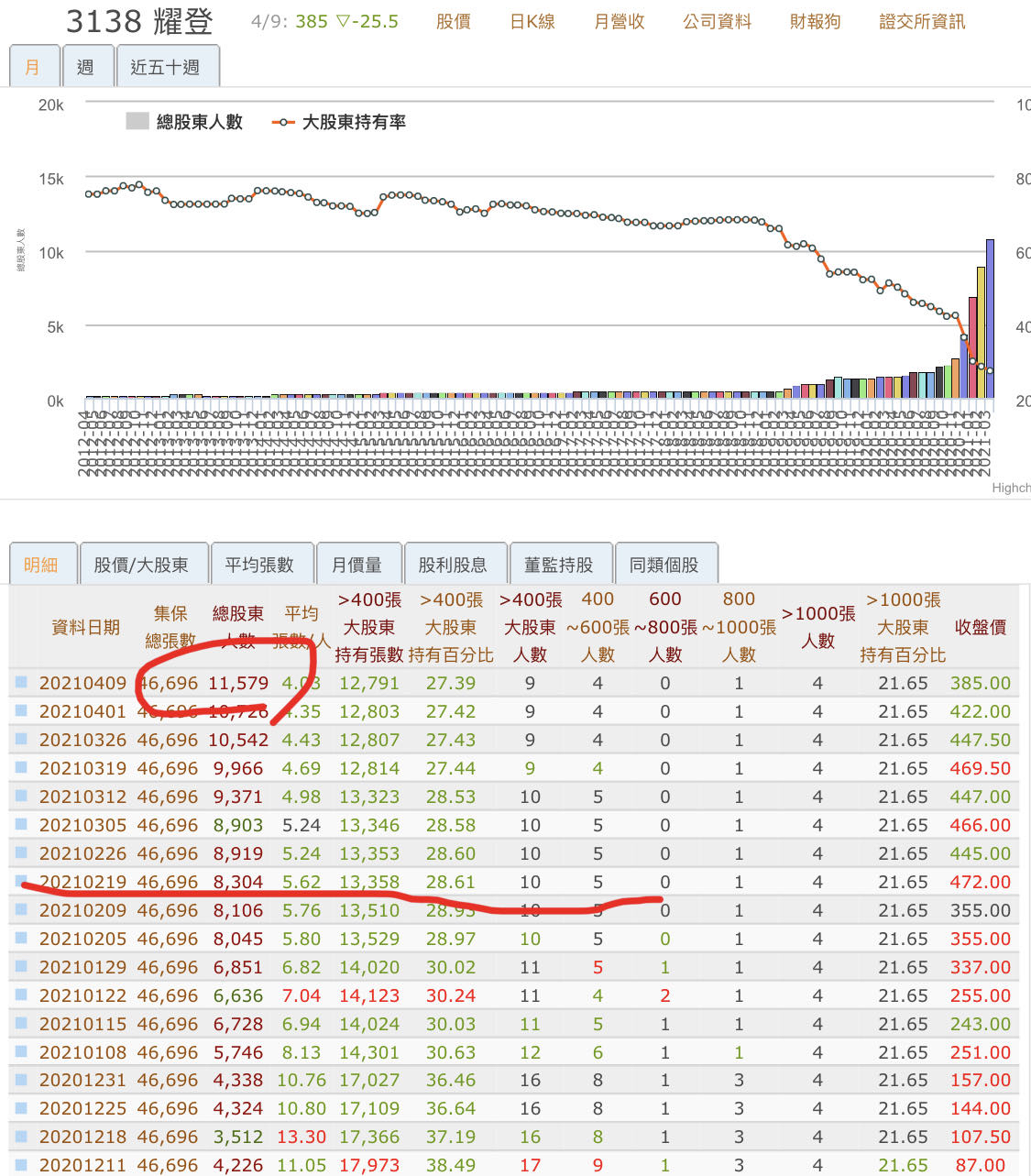Click the grey 總股東人數 legend swatch
1031x1176 pixels.
click(x=137, y=121)
